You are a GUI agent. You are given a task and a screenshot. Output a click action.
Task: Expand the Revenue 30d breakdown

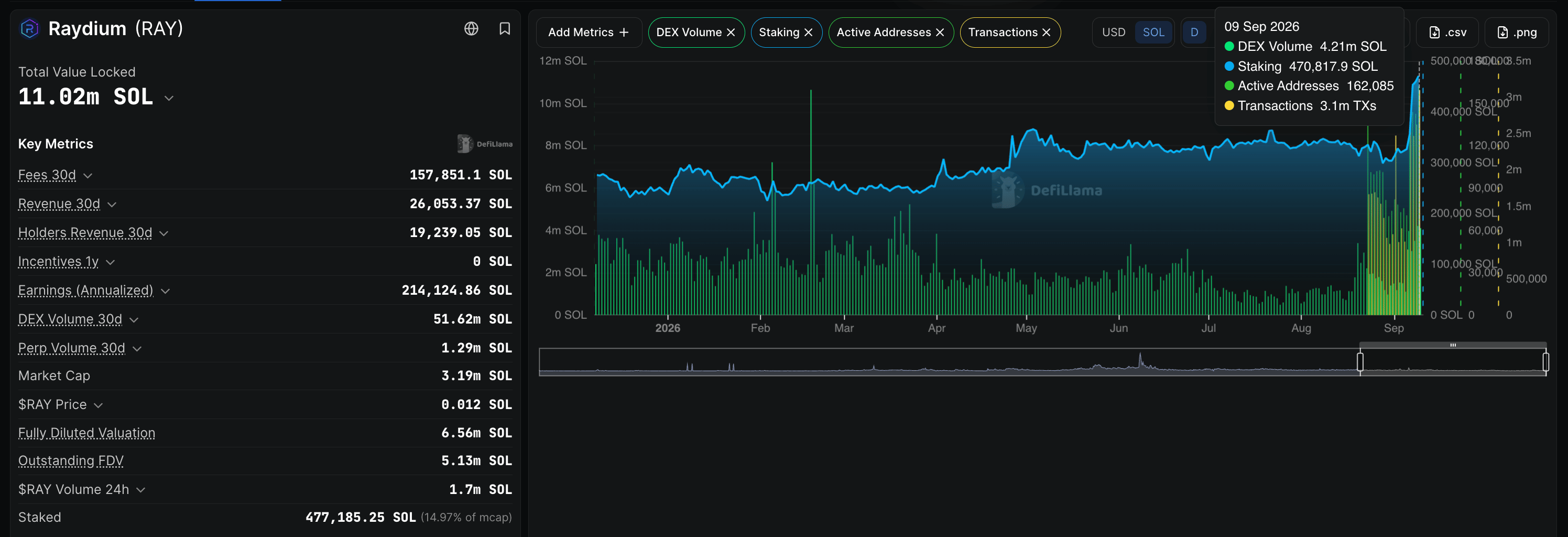tap(112, 204)
